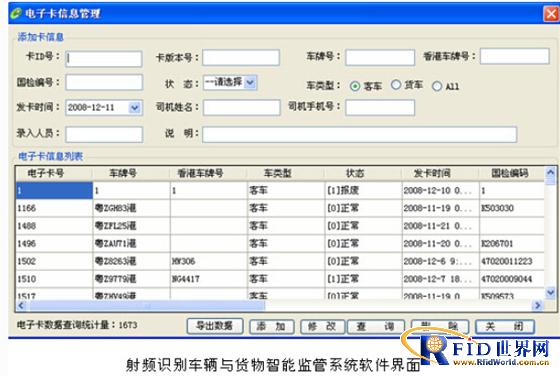
Task: Click the 香港车牌号 input field
Action: coord(515,56)
